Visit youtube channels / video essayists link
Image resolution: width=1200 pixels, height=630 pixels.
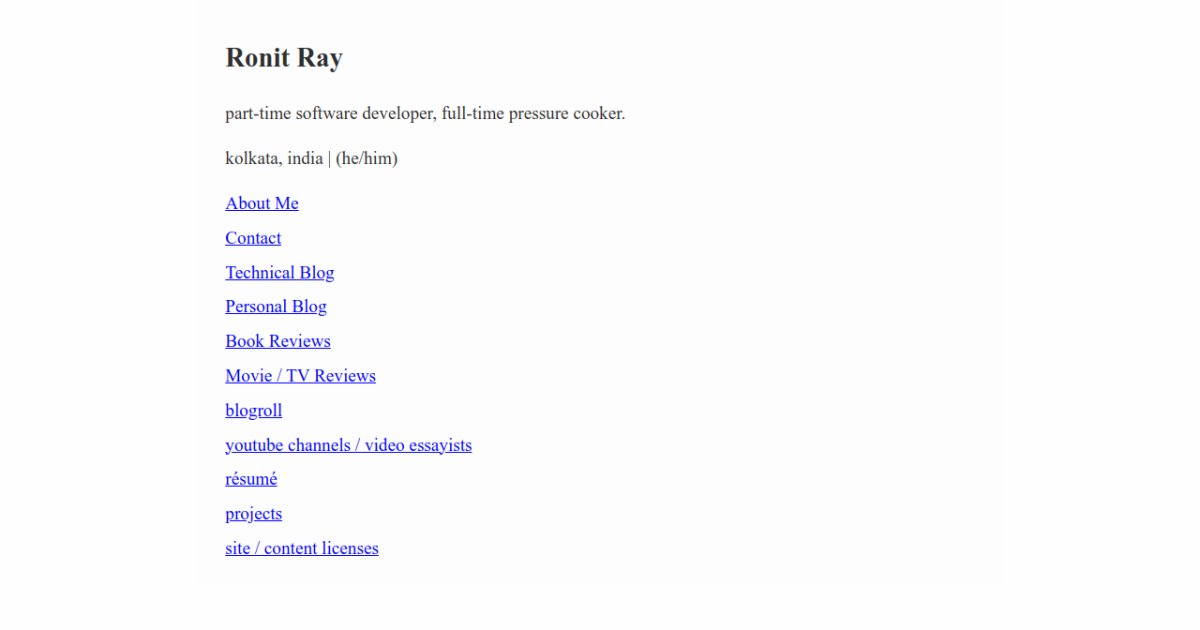348,445
